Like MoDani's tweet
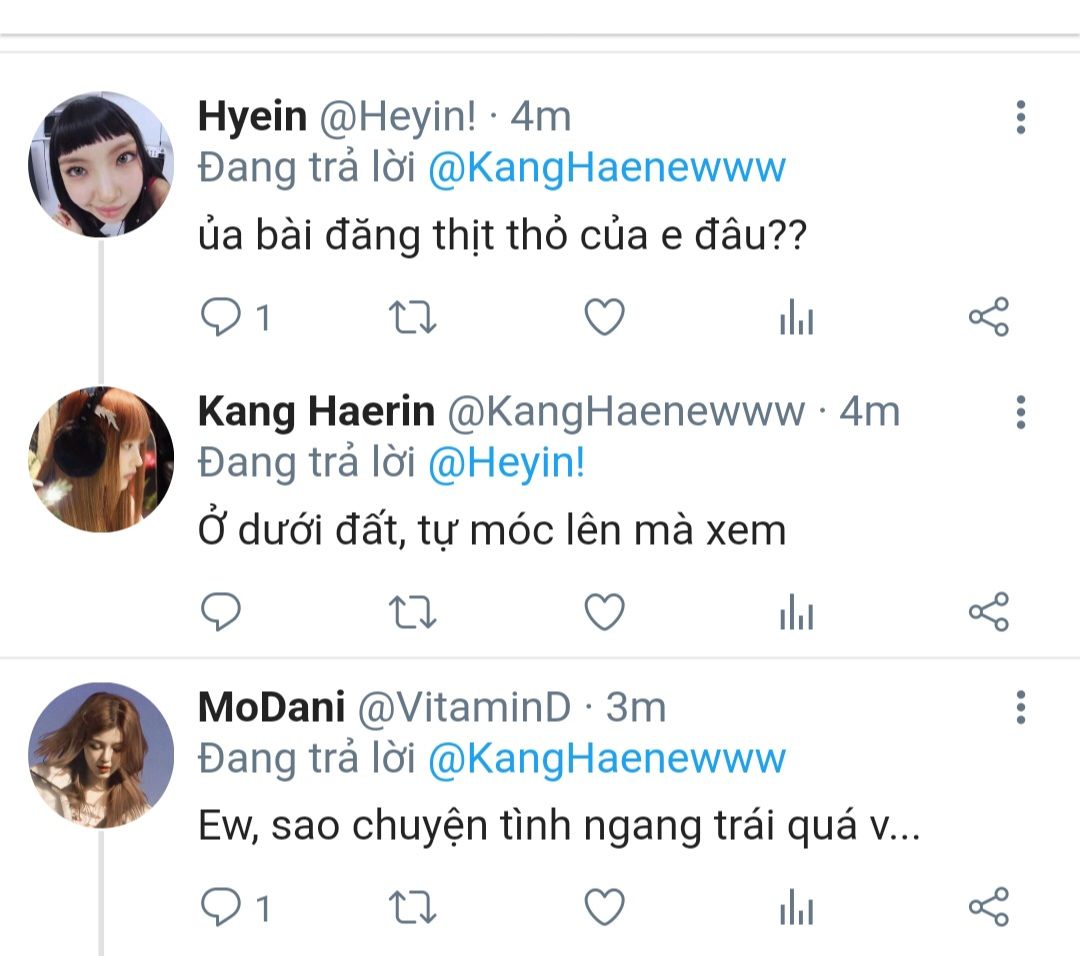 (604, 907)
